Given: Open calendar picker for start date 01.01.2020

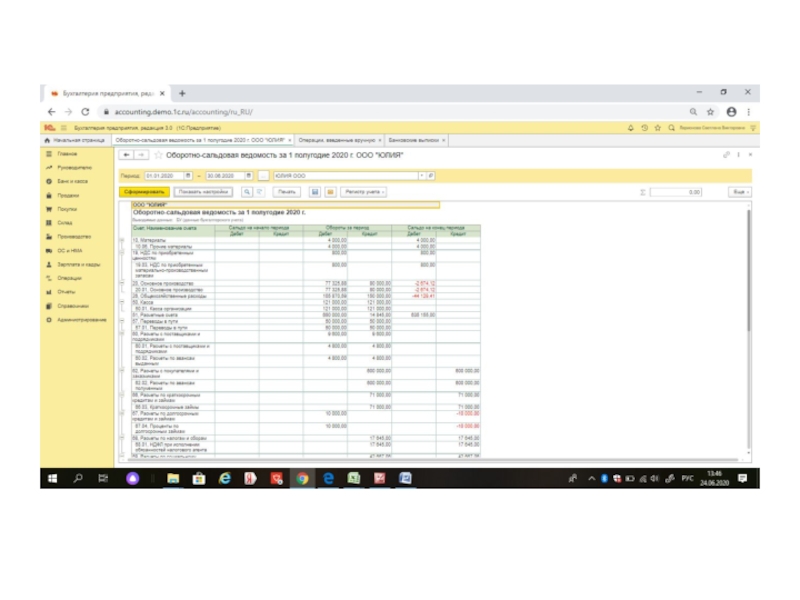Looking at the screenshot, I should coord(189,175).
